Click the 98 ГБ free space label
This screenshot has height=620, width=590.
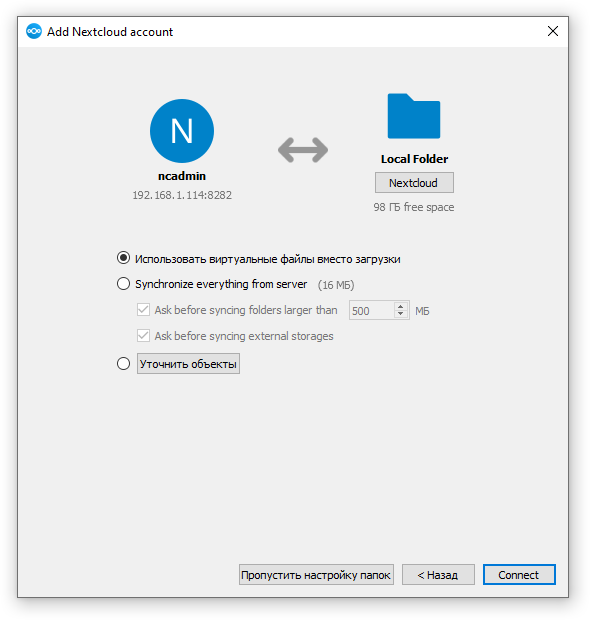(x=414, y=207)
